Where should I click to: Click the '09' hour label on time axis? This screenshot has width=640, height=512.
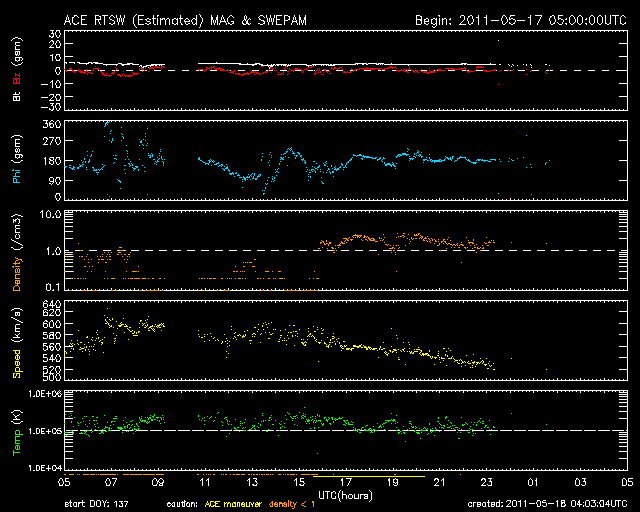158,482
